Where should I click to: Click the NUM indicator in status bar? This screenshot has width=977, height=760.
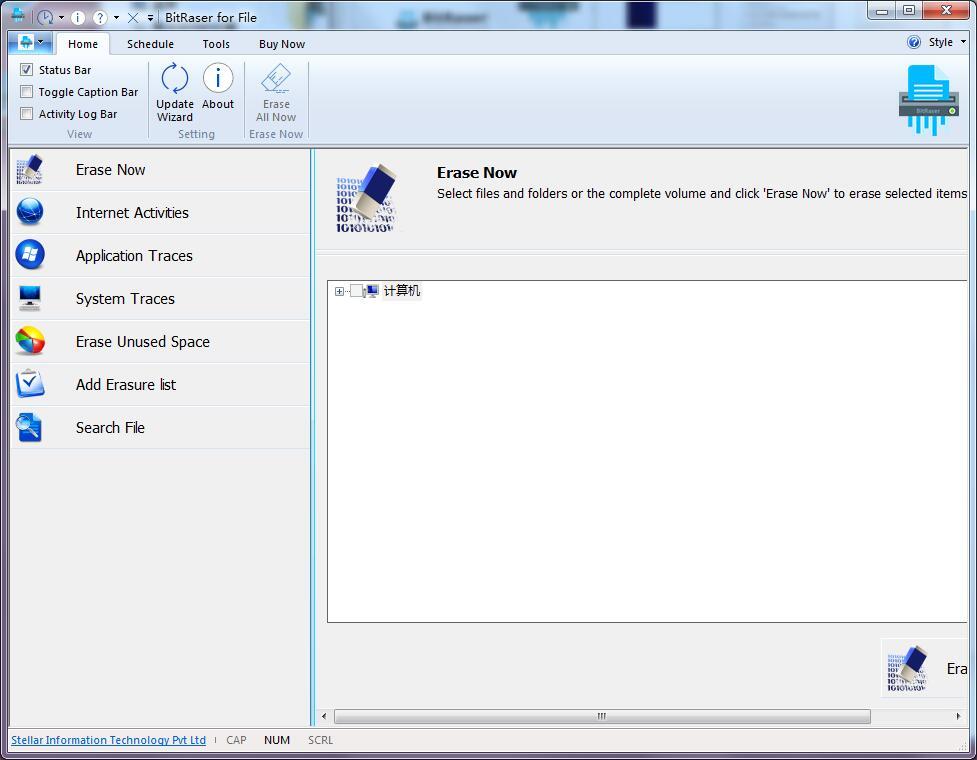point(277,740)
